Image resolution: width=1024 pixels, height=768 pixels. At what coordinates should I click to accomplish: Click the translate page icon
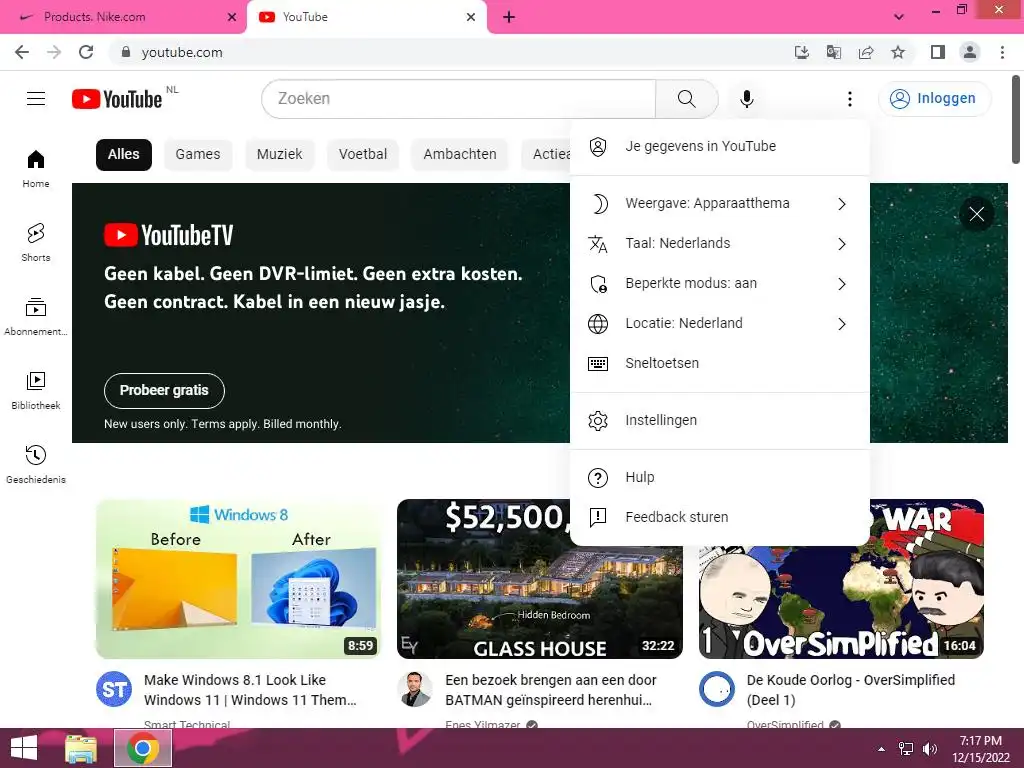point(833,52)
